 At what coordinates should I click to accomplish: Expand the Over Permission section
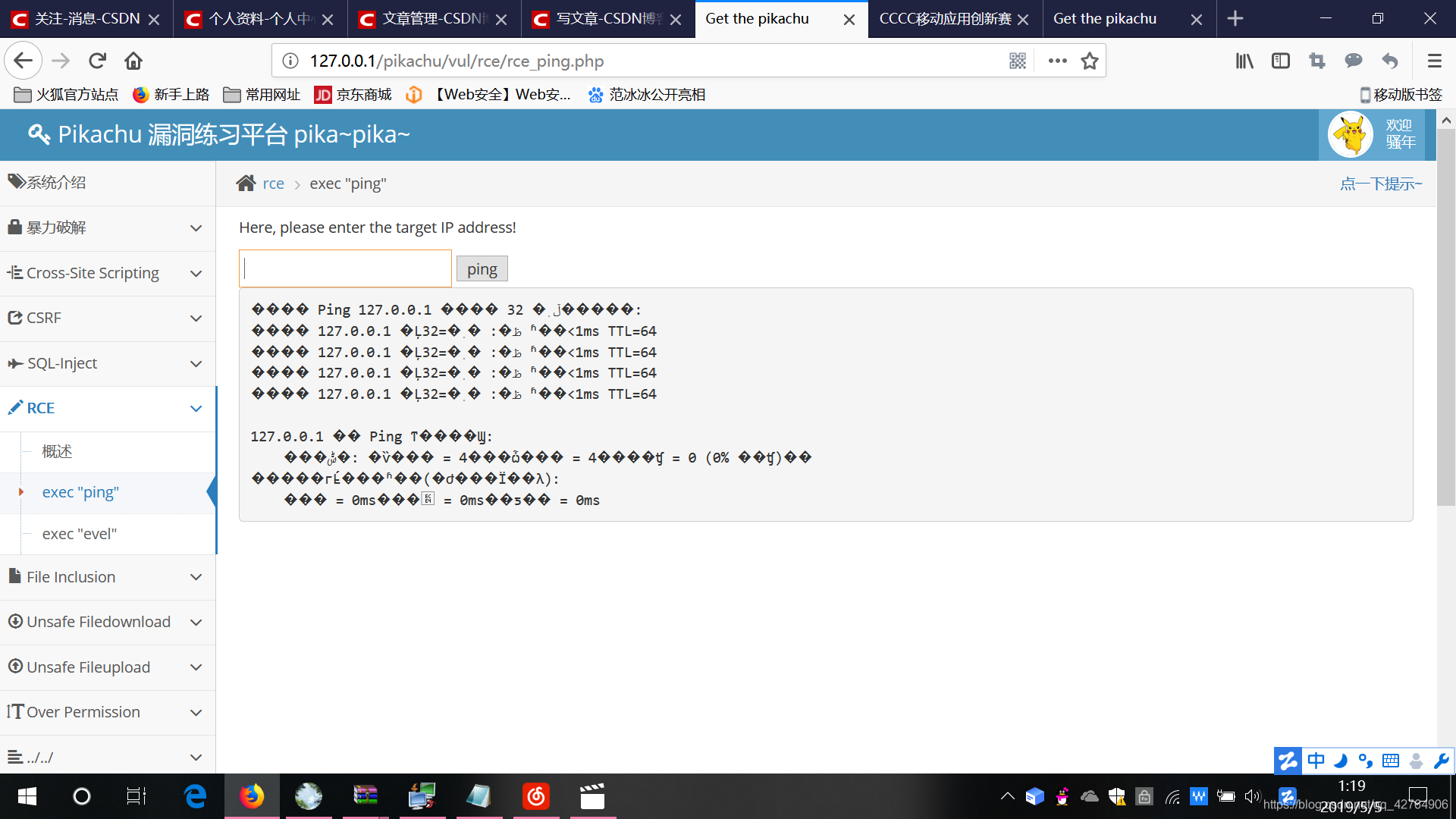click(x=108, y=712)
